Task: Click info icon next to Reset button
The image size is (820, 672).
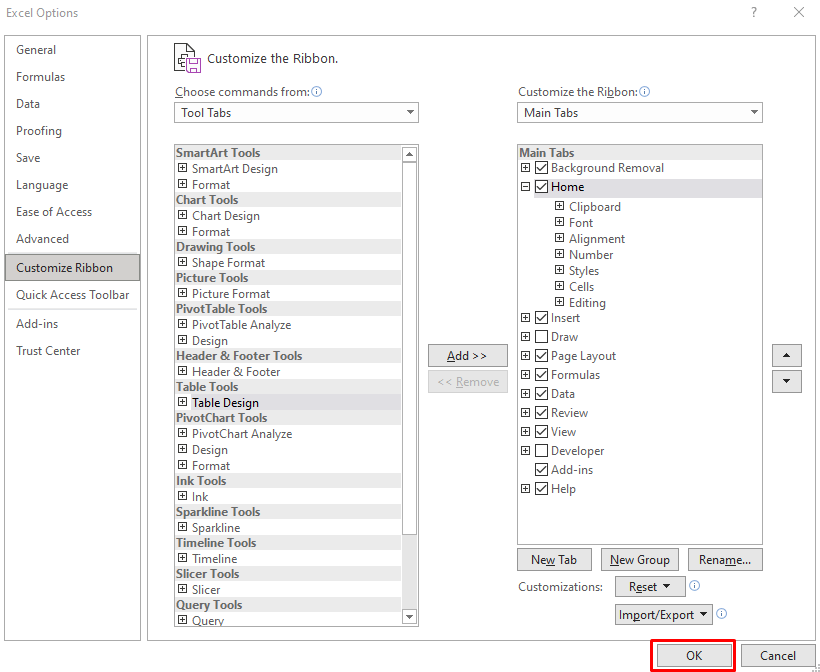Action: (x=694, y=586)
